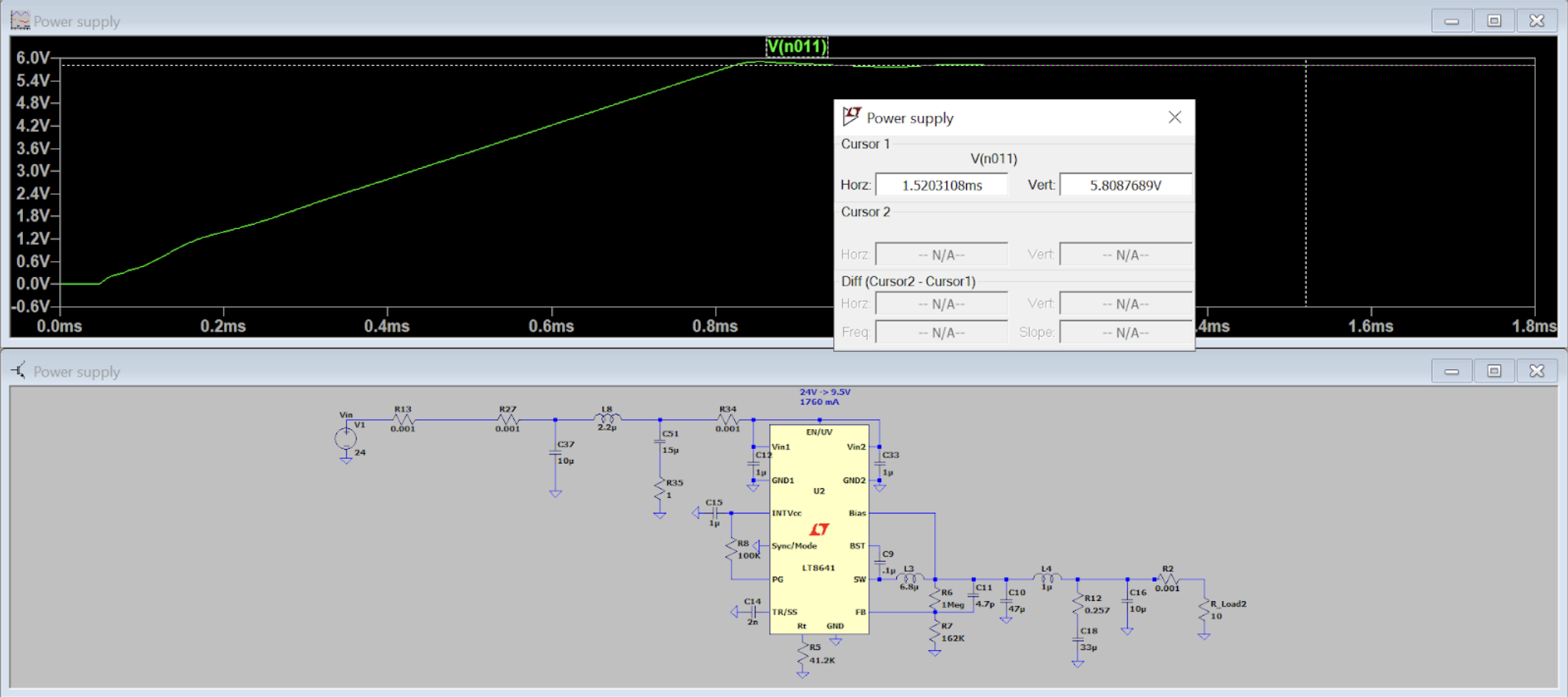This screenshot has width=1568, height=697.
Task: Select the L3 6.8µ inductor symbol
Action: coord(909,579)
